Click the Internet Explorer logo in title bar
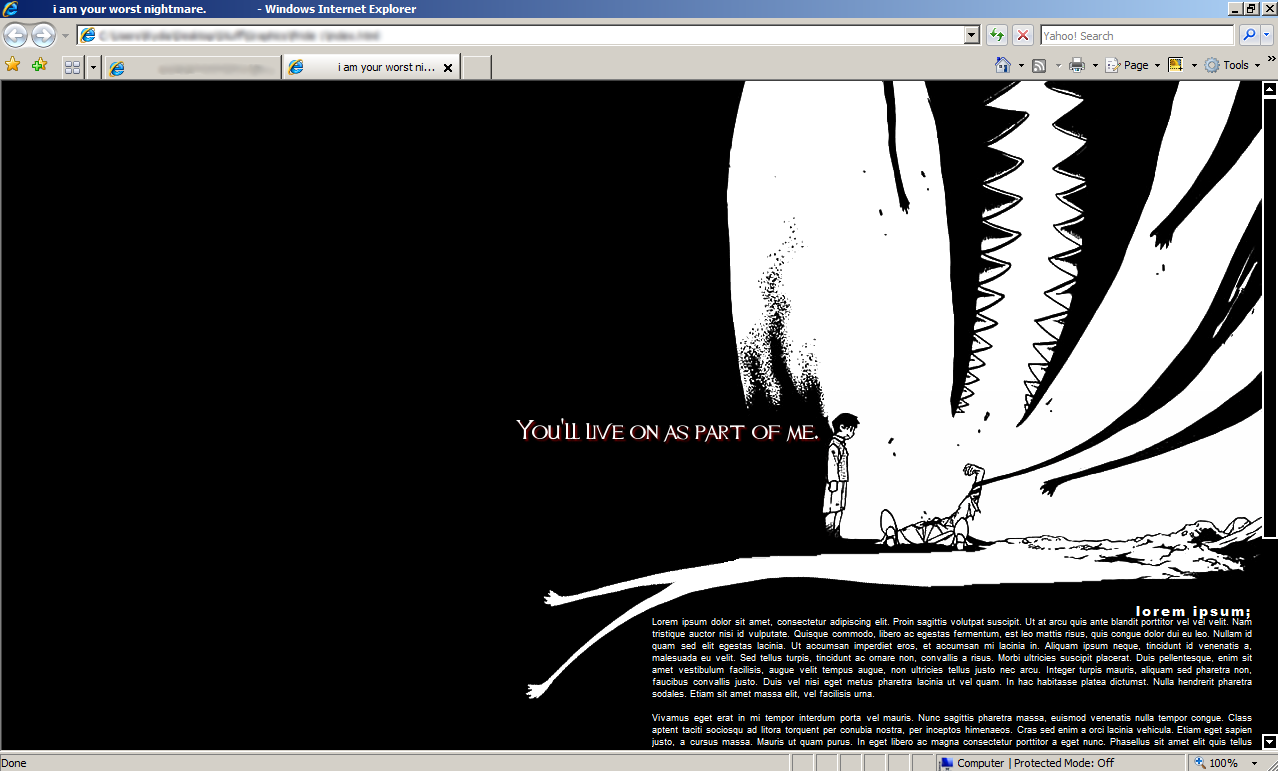 pyautogui.click(x=11, y=9)
